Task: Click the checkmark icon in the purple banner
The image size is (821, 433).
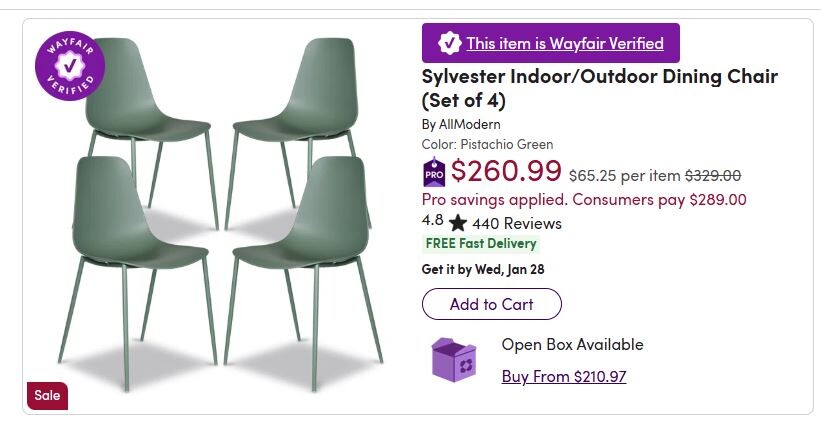Action: point(449,43)
